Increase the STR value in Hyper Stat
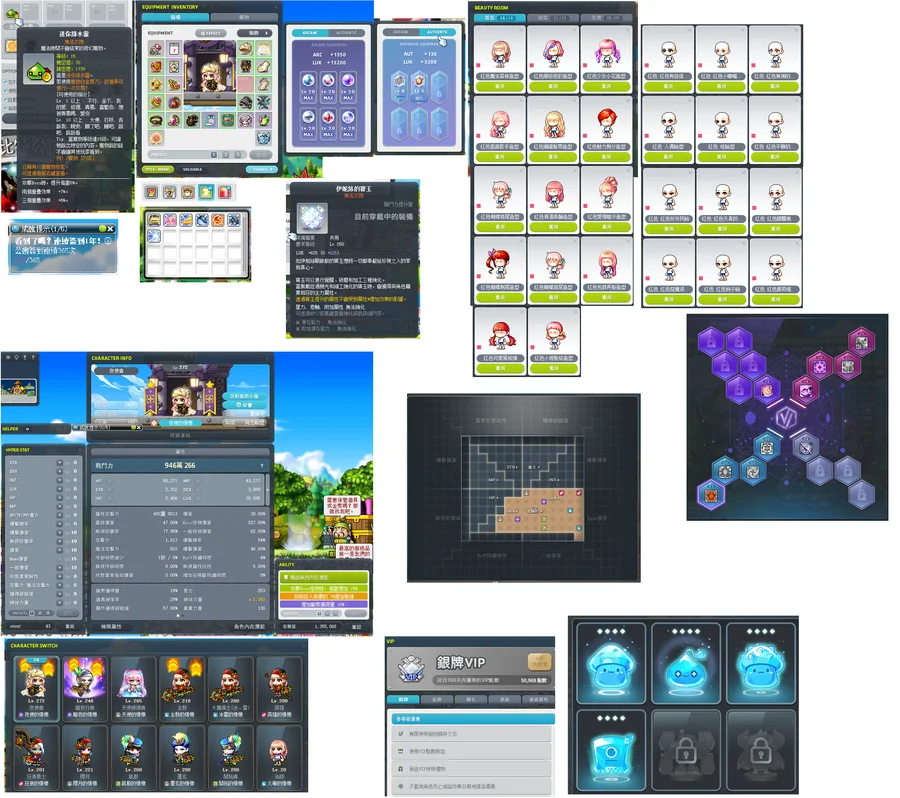900x798 pixels. coord(58,463)
